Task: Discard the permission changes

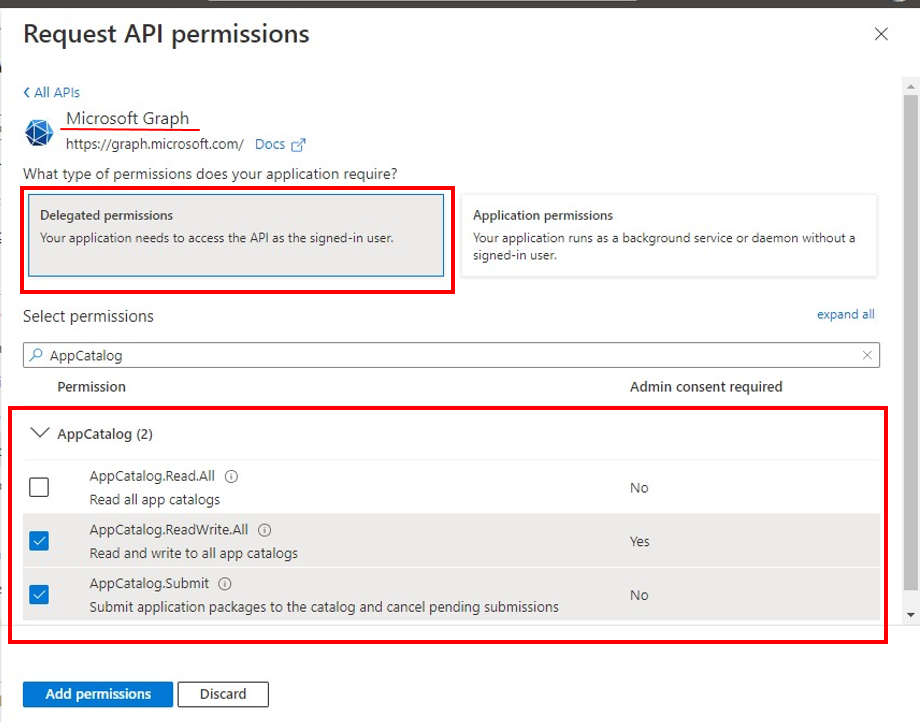Action: tap(222, 694)
